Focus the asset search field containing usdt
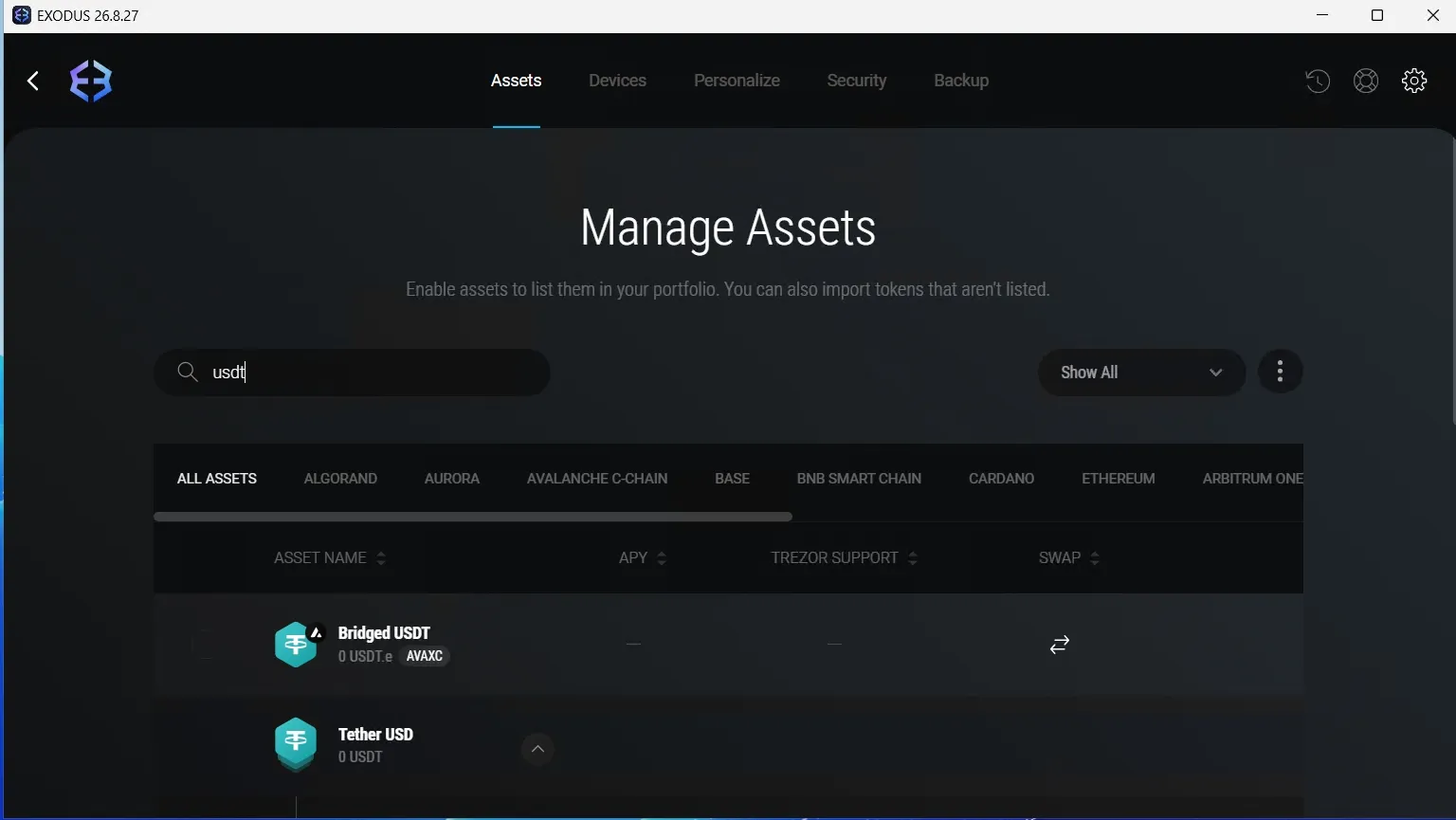1456x820 pixels. pyautogui.click(x=352, y=373)
